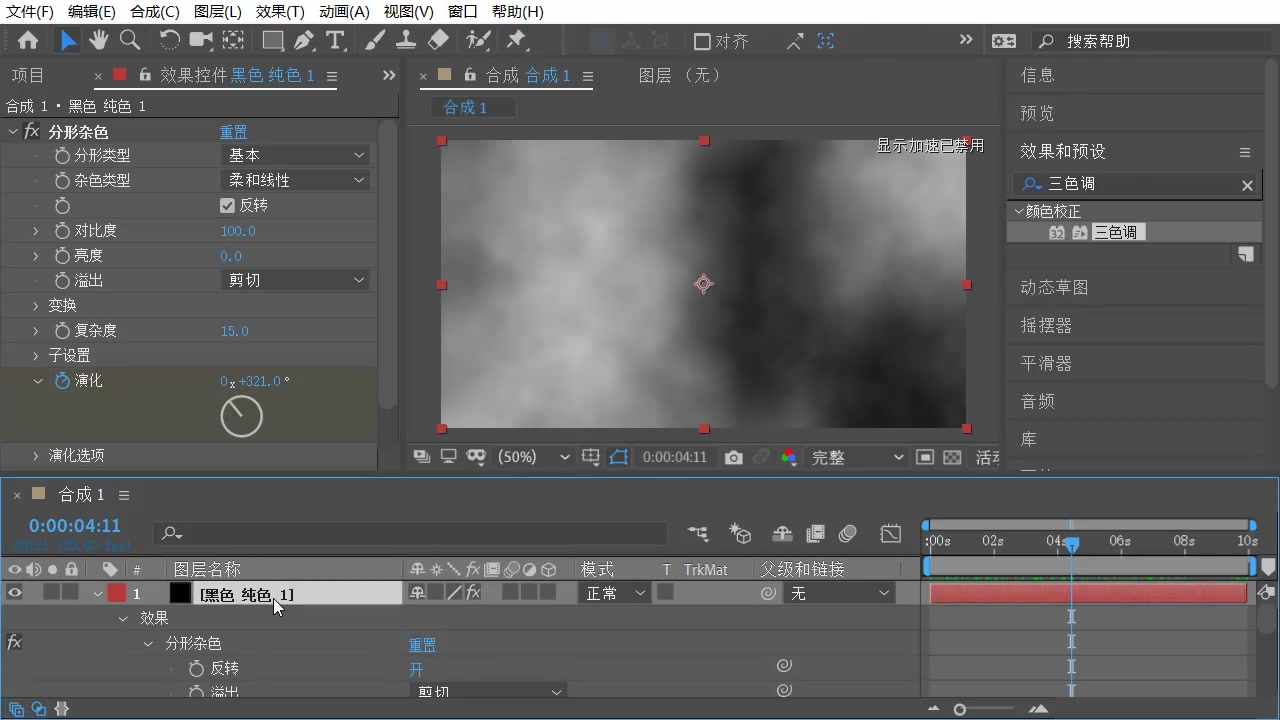Select the Unified Camera tool
Image resolution: width=1280 pixels, height=720 pixels.
[x=202, y=40]
